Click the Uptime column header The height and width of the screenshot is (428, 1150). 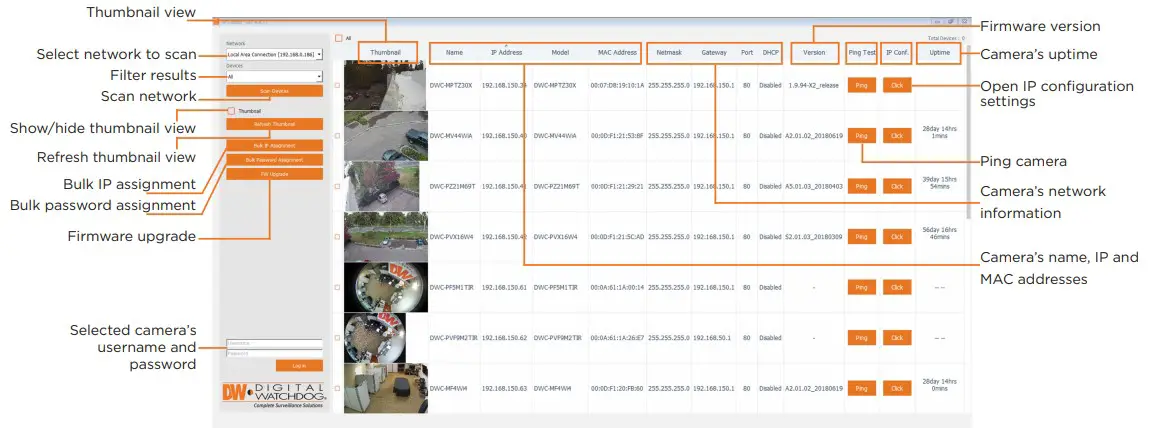940,53
